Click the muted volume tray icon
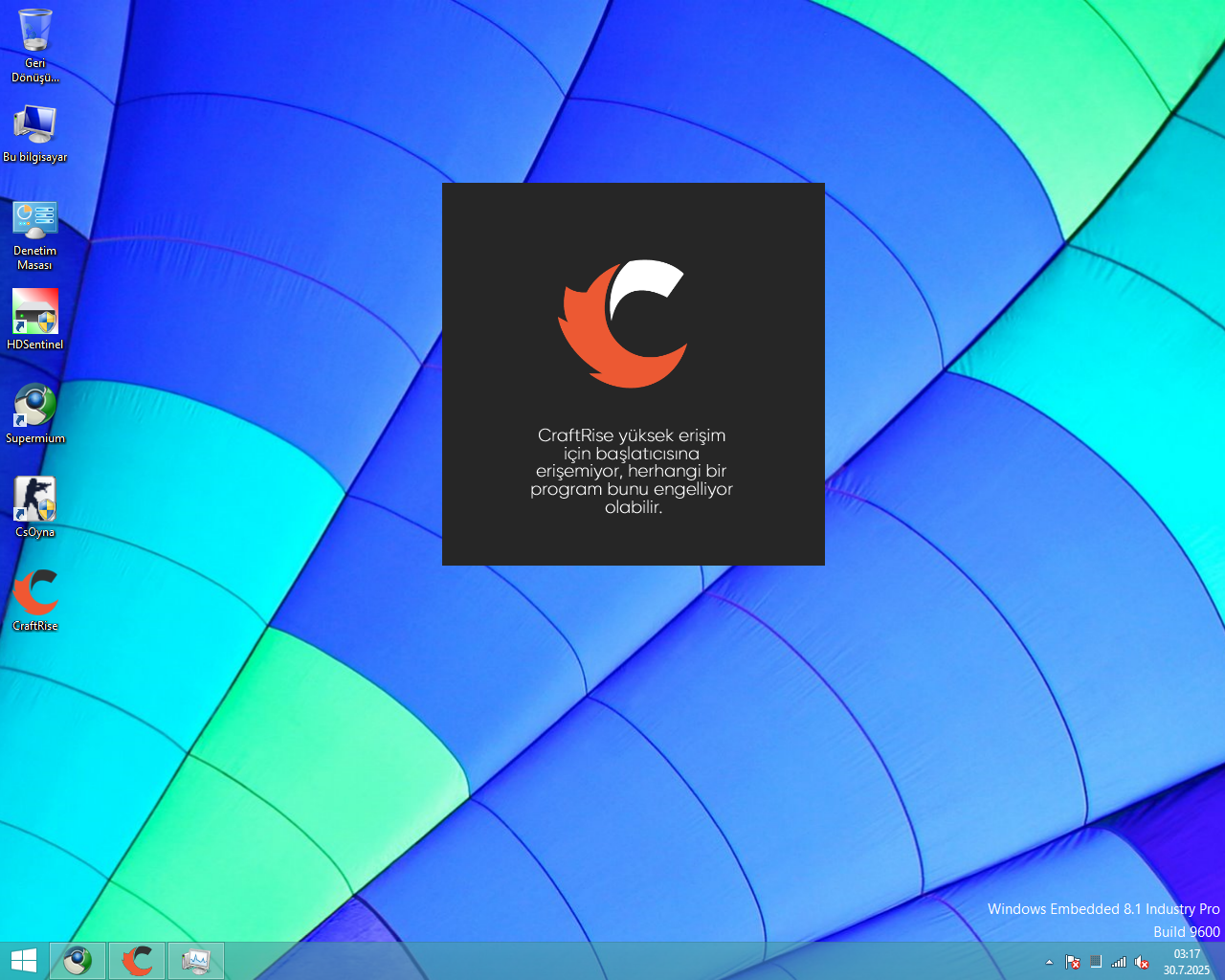 click(x=1142, y=962)
